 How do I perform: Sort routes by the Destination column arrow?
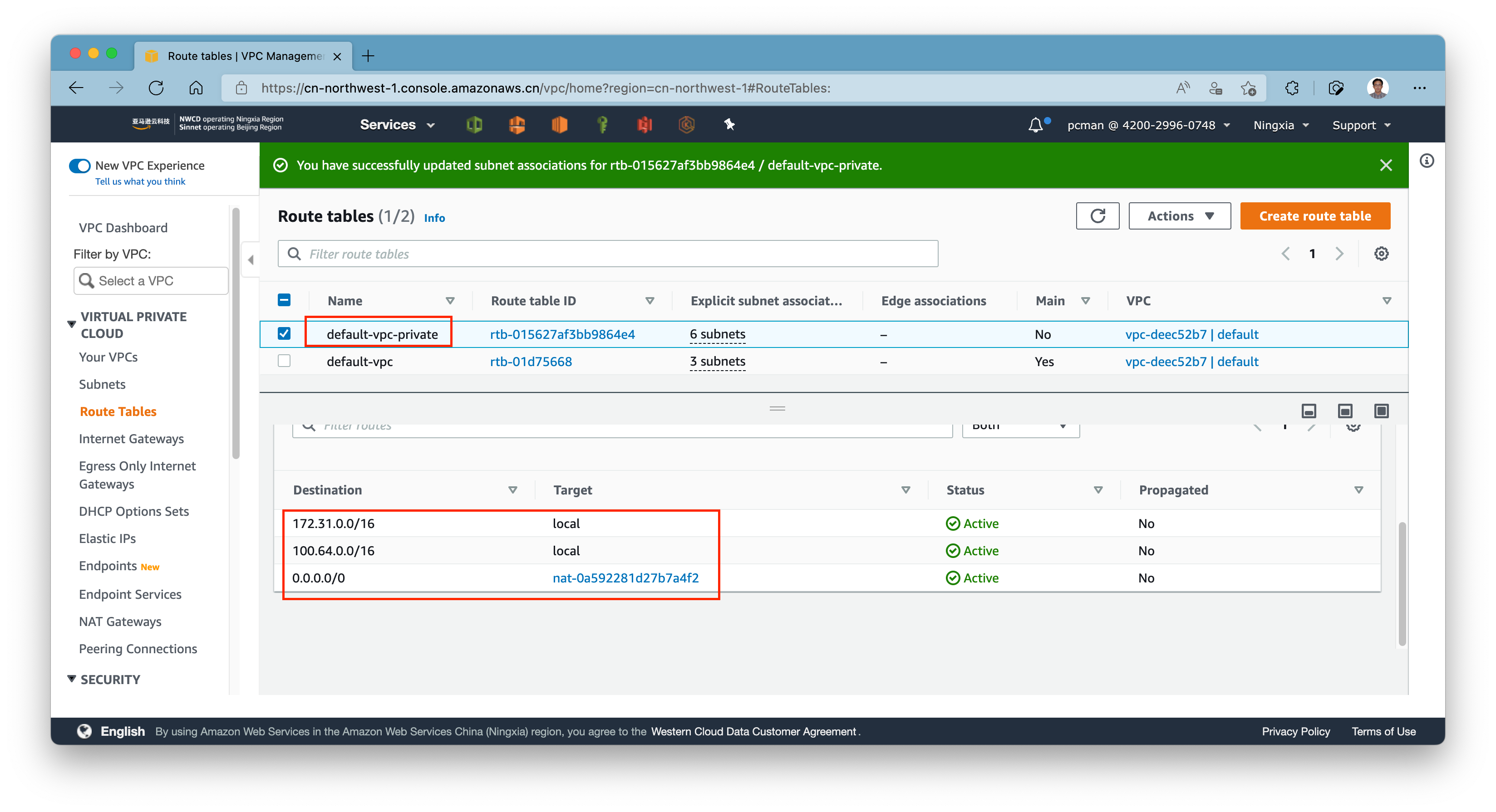coord(513,490)
